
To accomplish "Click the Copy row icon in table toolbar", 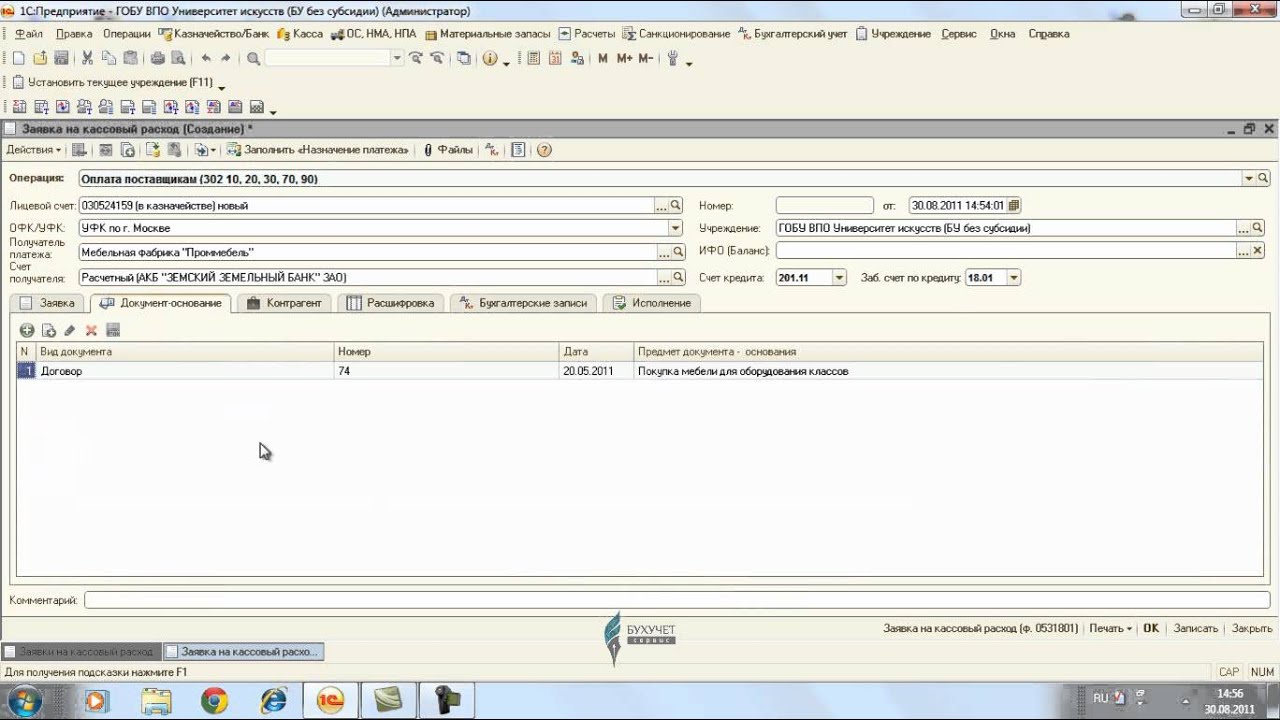I will point(48,330).
